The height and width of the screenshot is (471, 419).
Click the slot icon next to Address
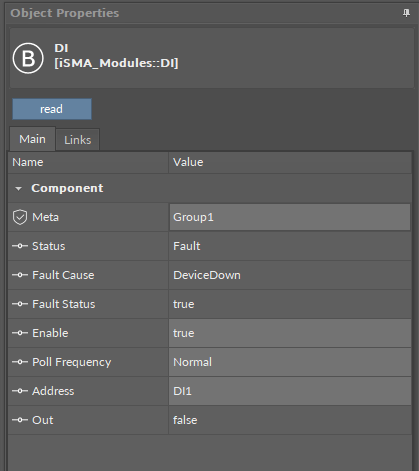click(x=20, y=391)
